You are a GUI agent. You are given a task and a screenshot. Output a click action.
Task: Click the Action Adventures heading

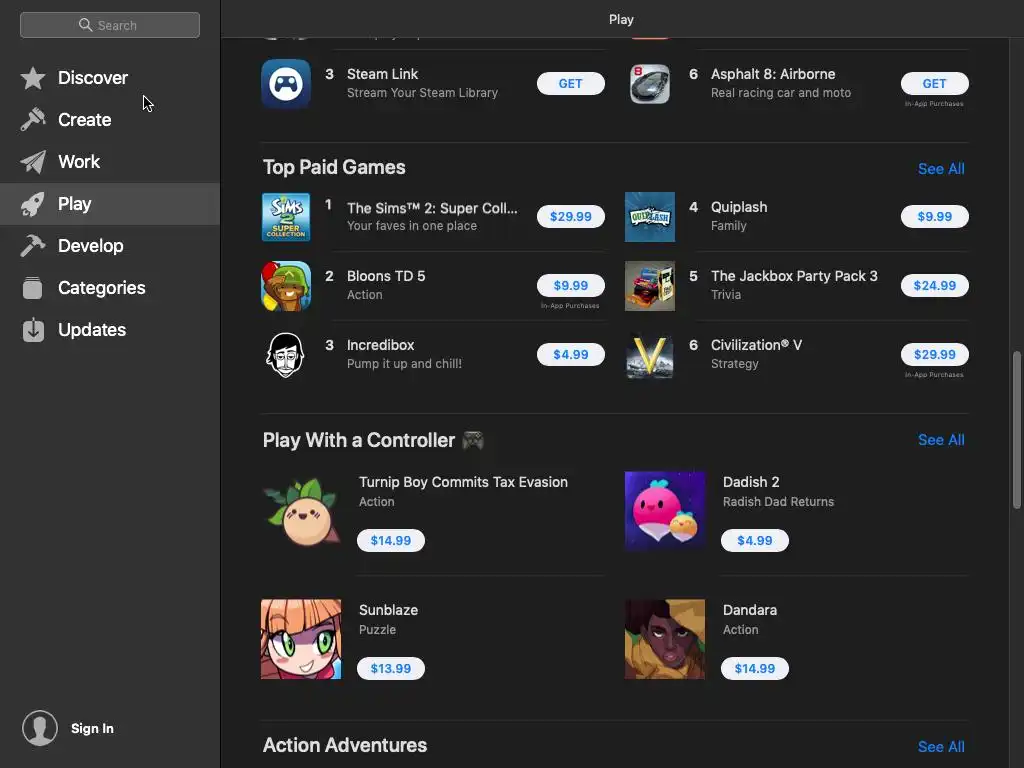[345, 746]
